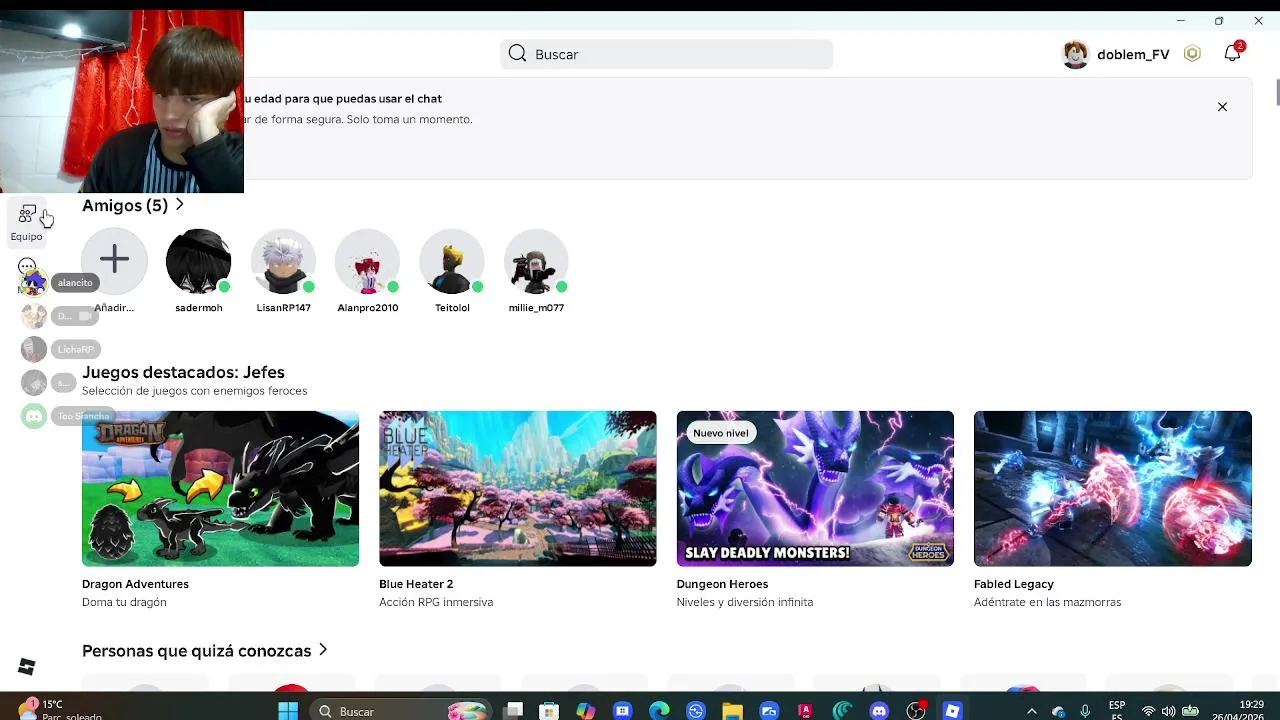This screenshot has width=1280, height=720.
Task: Open the Blue Heater 2 thumbnail
Action: tap(518, 489)
